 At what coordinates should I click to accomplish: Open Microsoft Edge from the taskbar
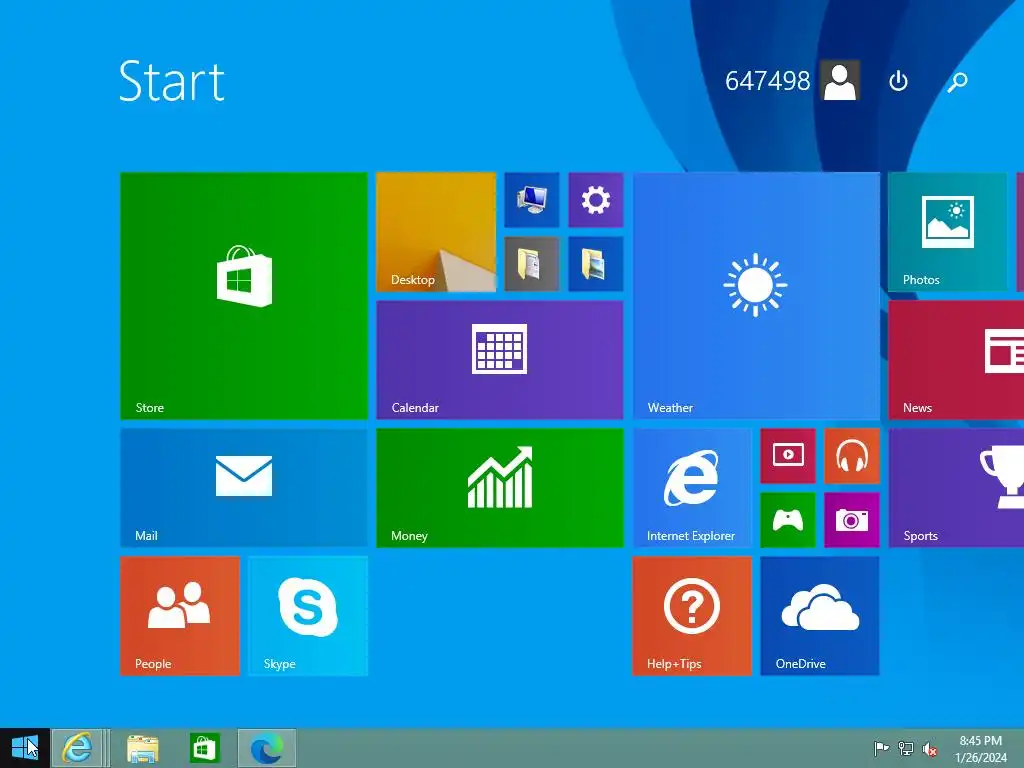pos(266,748)
